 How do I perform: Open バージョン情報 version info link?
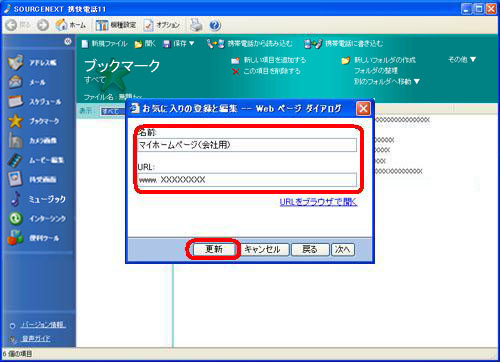tap(43, 325)
